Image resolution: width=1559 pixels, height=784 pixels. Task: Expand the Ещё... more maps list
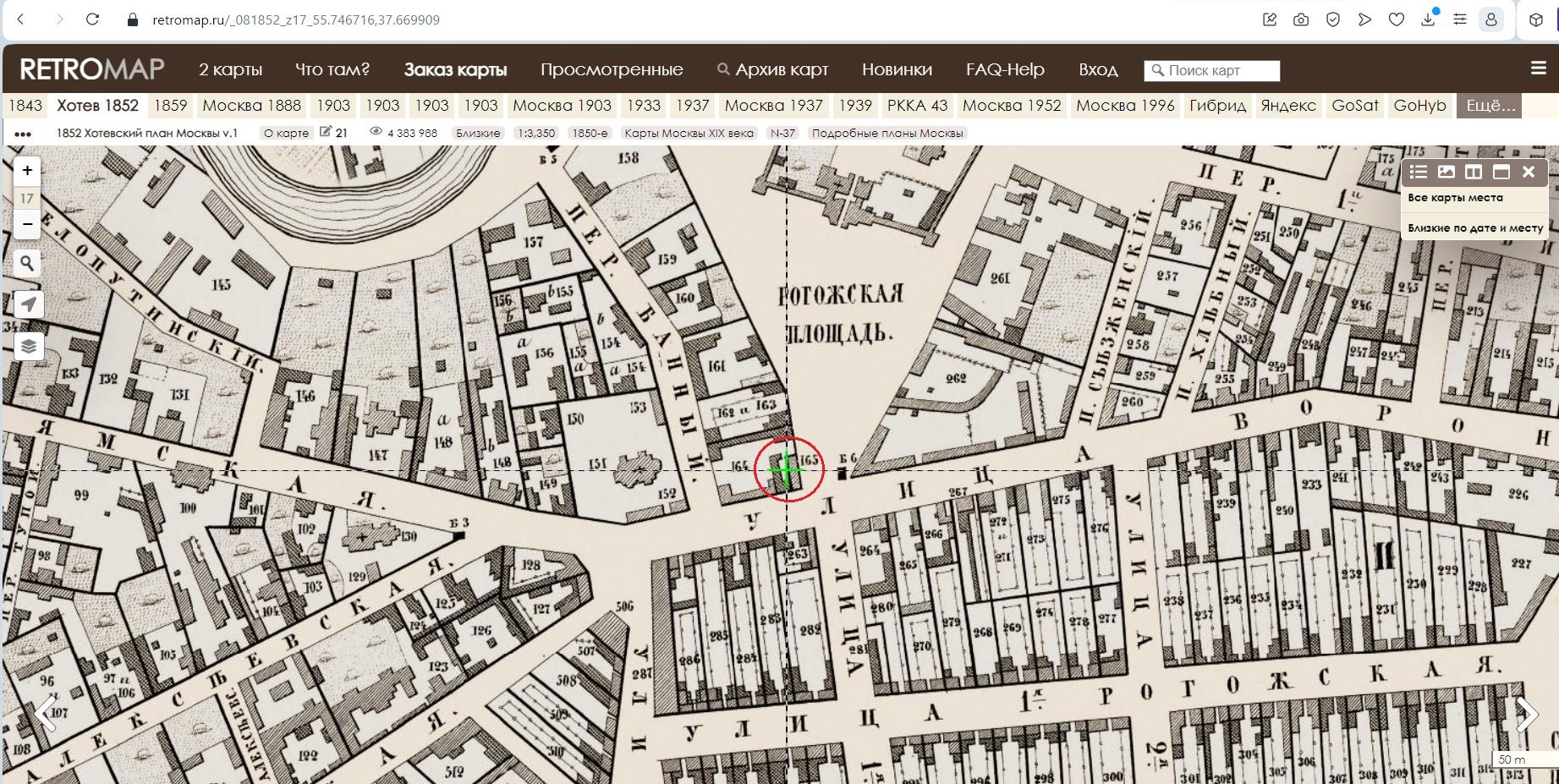(1490, 106)
